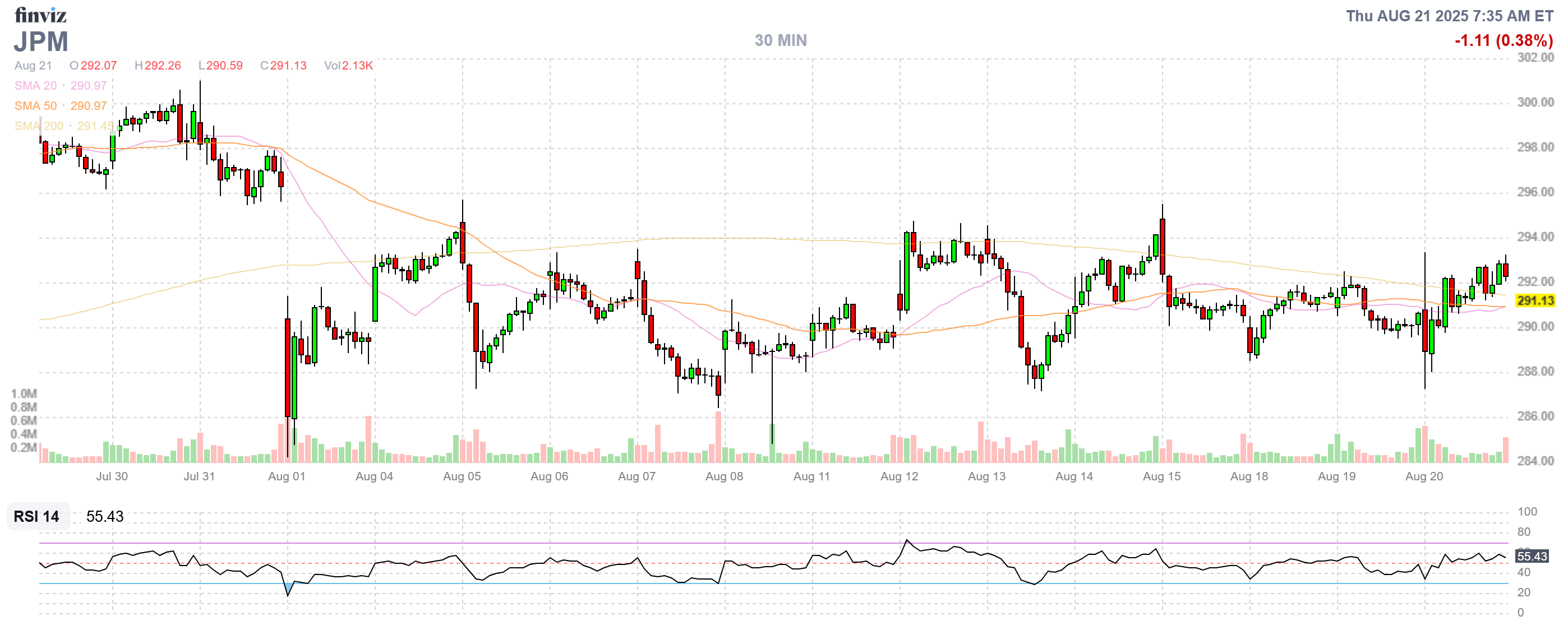
Task: Click the Vol 2.13K readout
Action: pos(348,66)
